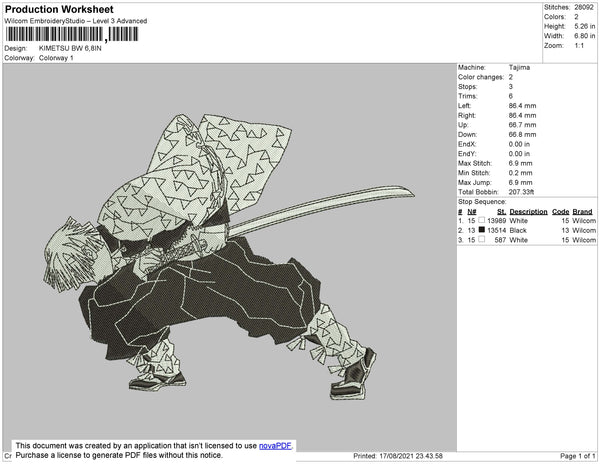
Task: Click the "Brand" column header
Action: click(582, 212)
